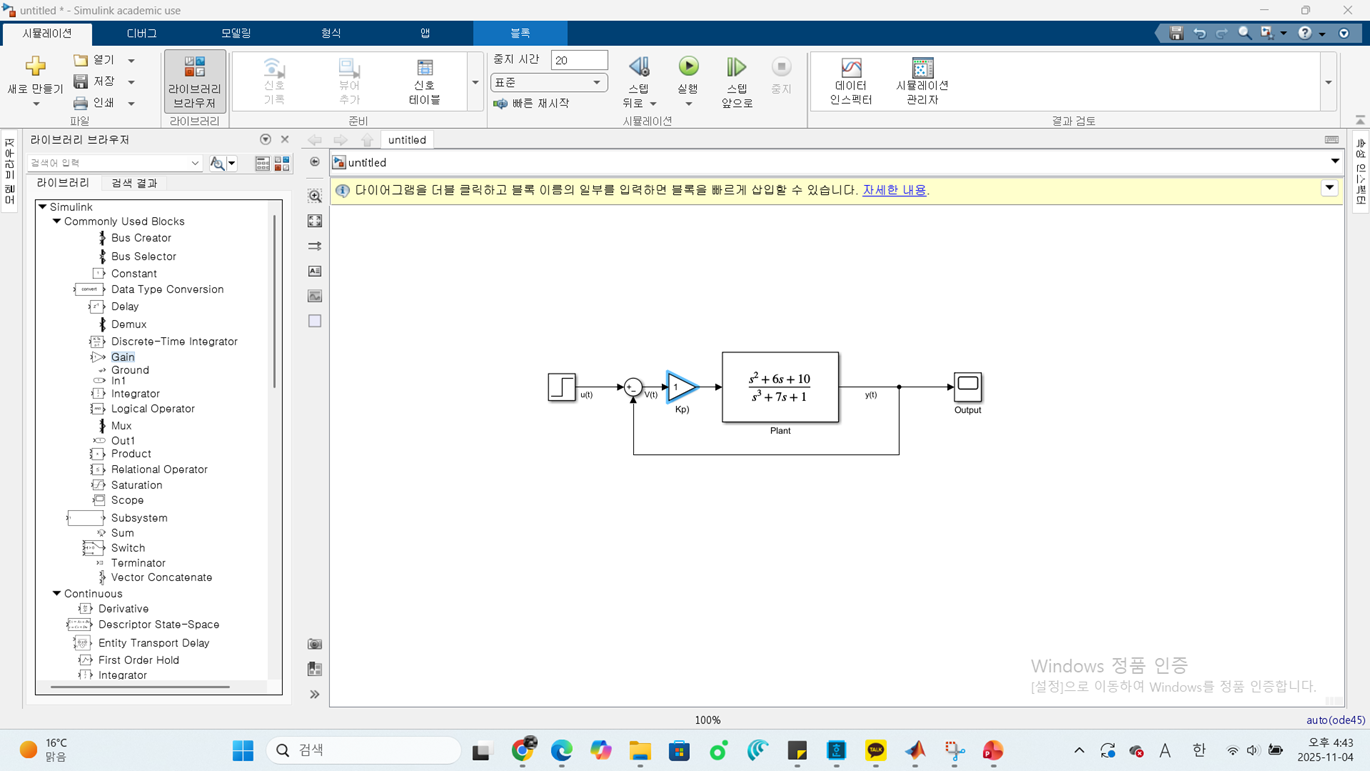Open MATLAB icon in taskbar
Viewport: 1370px width, 771px height.
point(915,751)
